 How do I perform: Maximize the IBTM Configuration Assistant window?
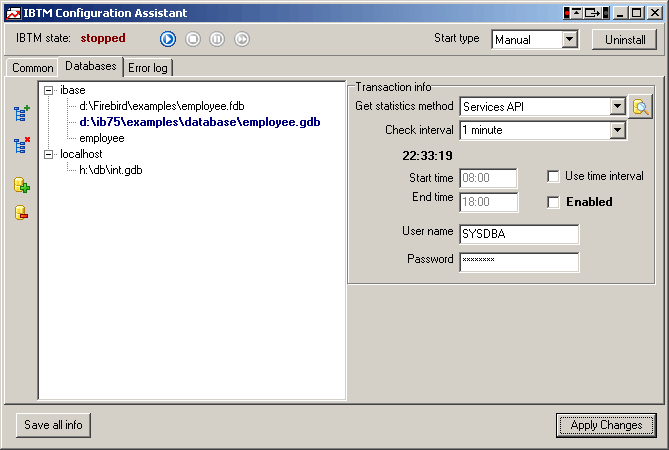tap(636, 13)
